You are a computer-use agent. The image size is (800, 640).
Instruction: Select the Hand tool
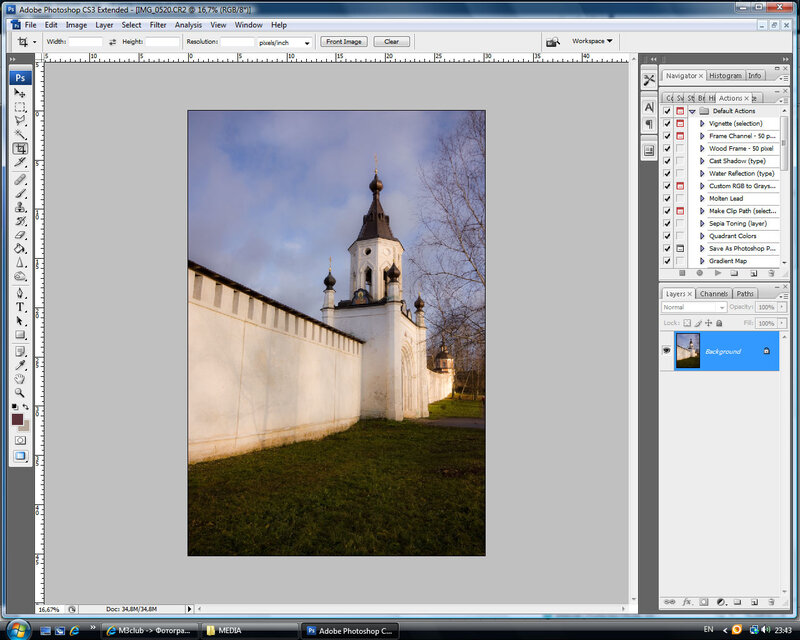[20, 379]
